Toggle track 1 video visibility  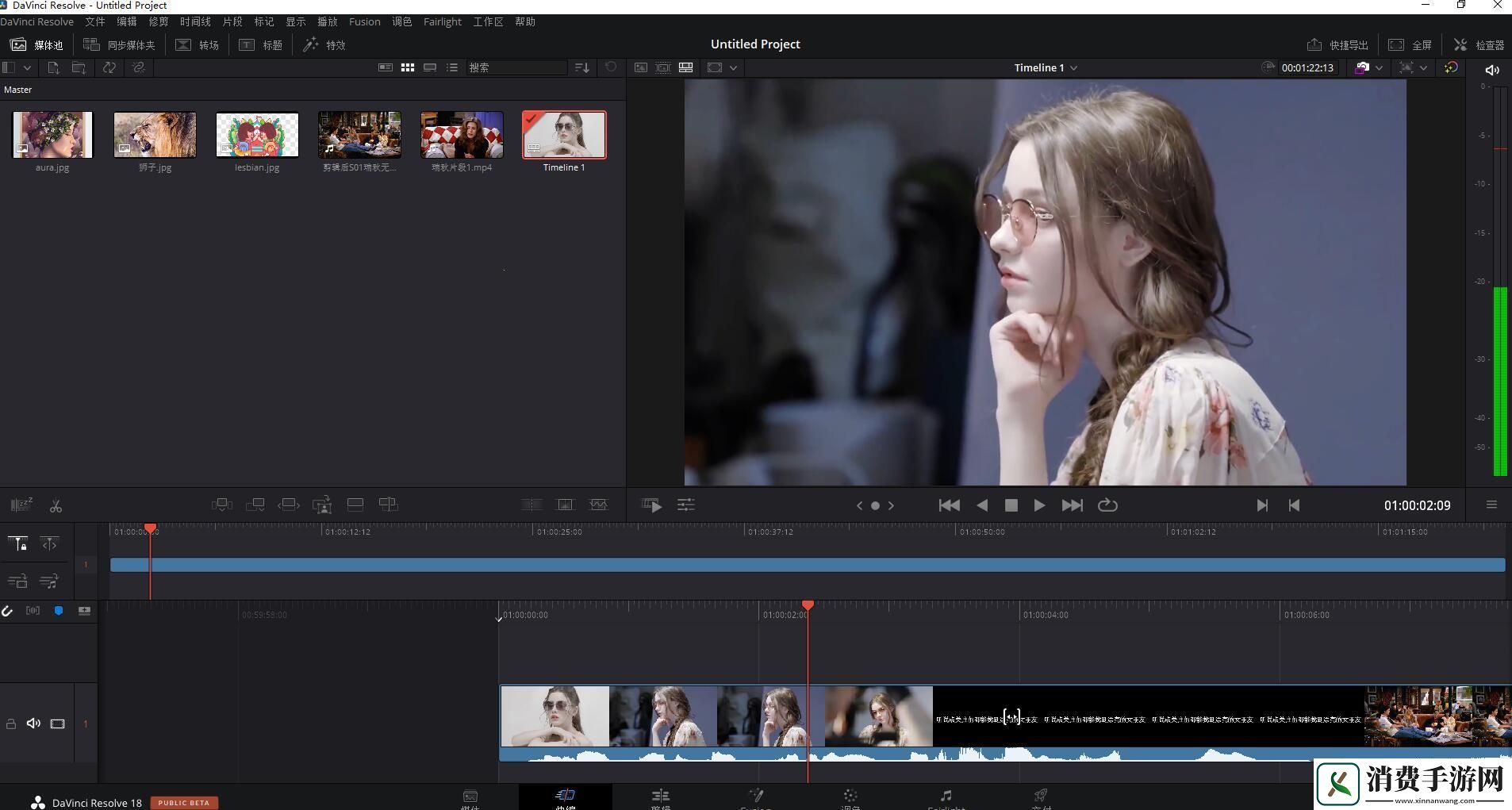click(58, 724)
